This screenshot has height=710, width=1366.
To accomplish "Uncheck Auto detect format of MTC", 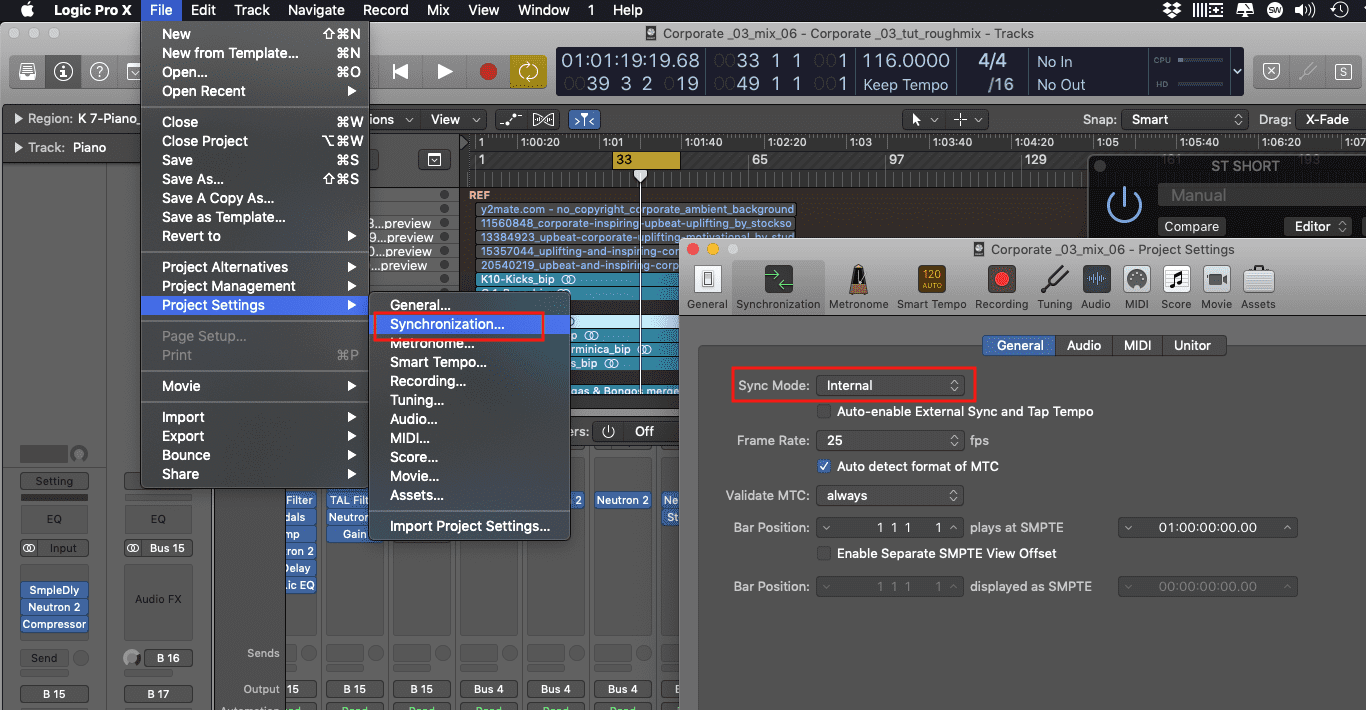I will pos(824,466).
